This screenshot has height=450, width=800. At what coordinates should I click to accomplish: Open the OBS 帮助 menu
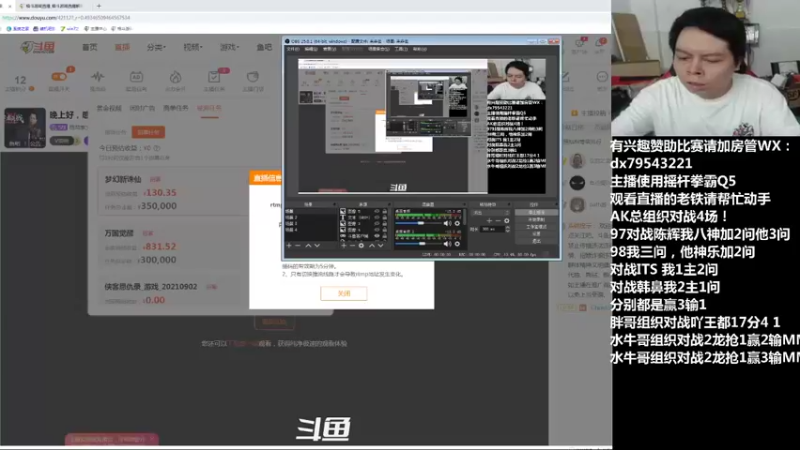pyautogui.click(x=419, y=49)
